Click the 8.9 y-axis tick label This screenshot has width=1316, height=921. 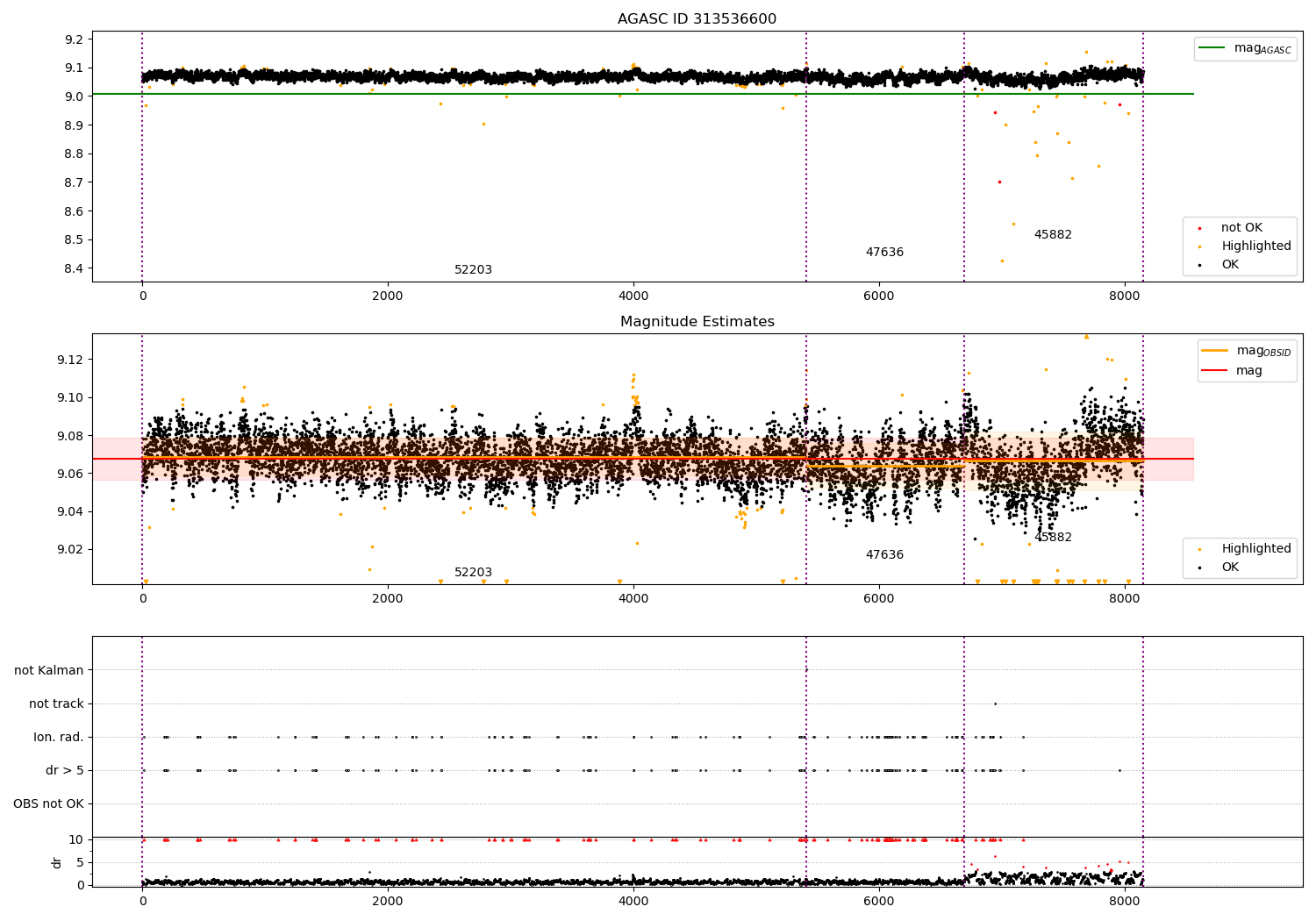[74, 125]
